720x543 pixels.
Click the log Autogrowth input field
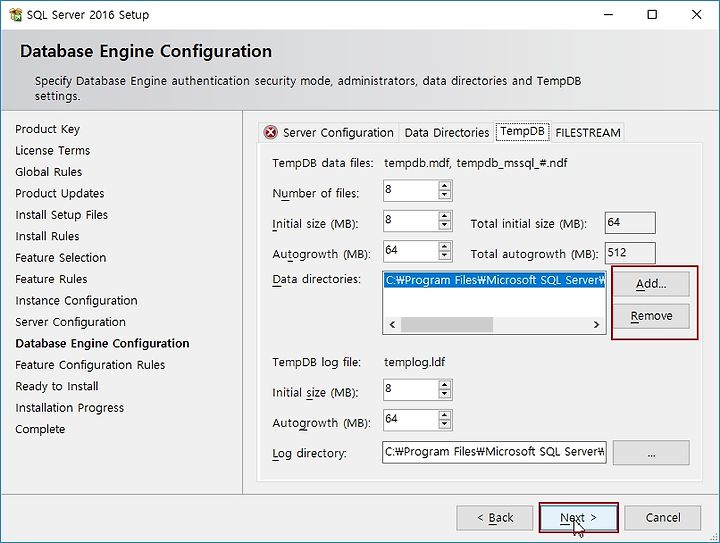tap(411, 420)
